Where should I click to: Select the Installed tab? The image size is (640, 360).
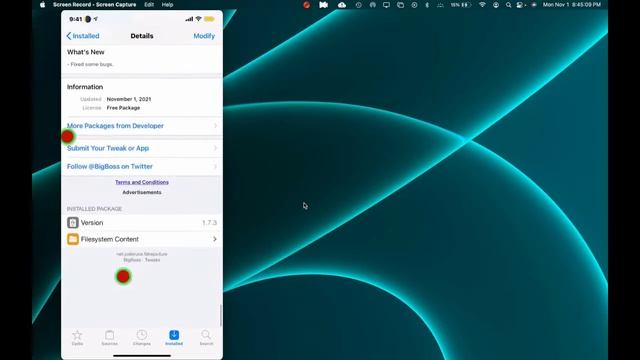(x=174, y=338)
